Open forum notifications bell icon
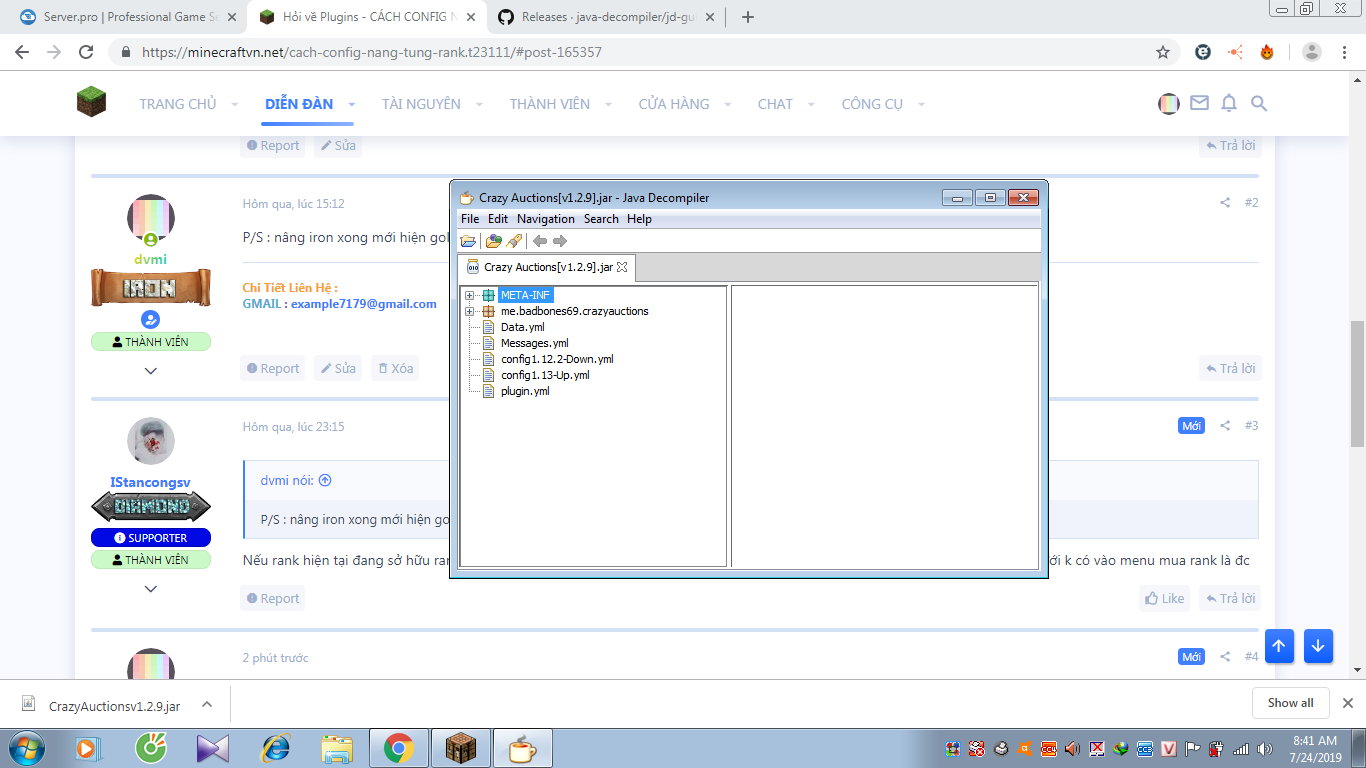 [x=1229, y=103]
